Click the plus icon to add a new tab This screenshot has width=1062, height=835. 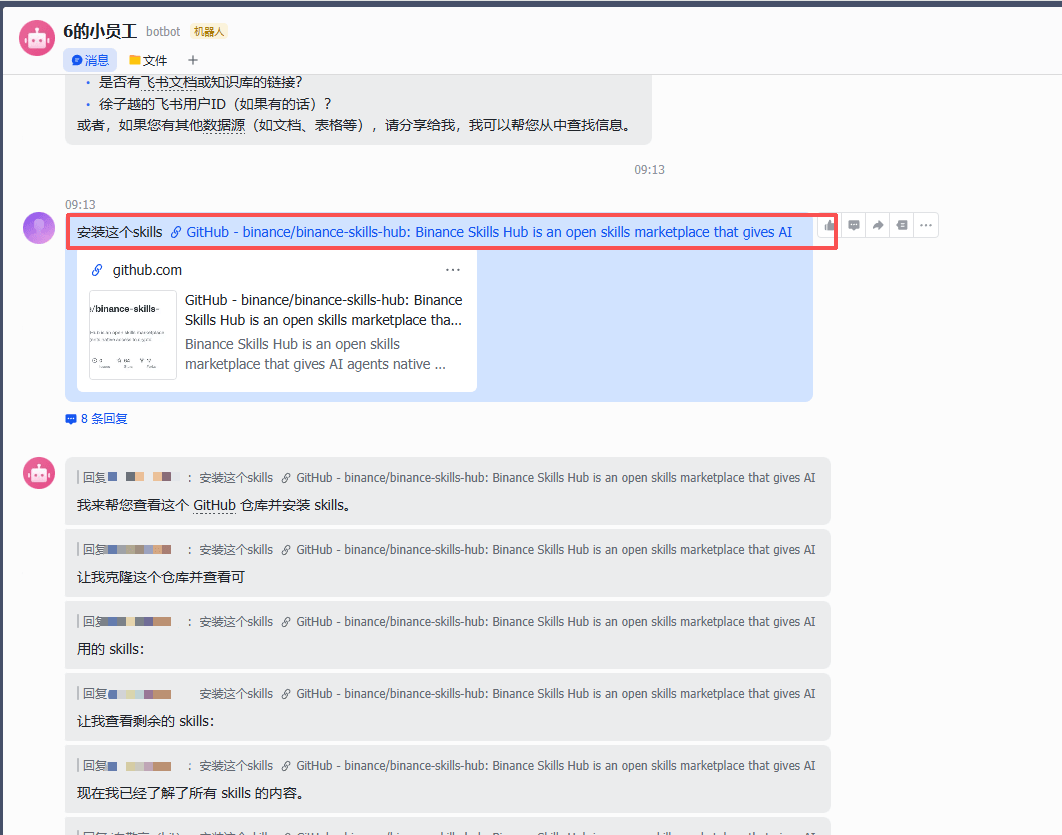click(191, 60)
